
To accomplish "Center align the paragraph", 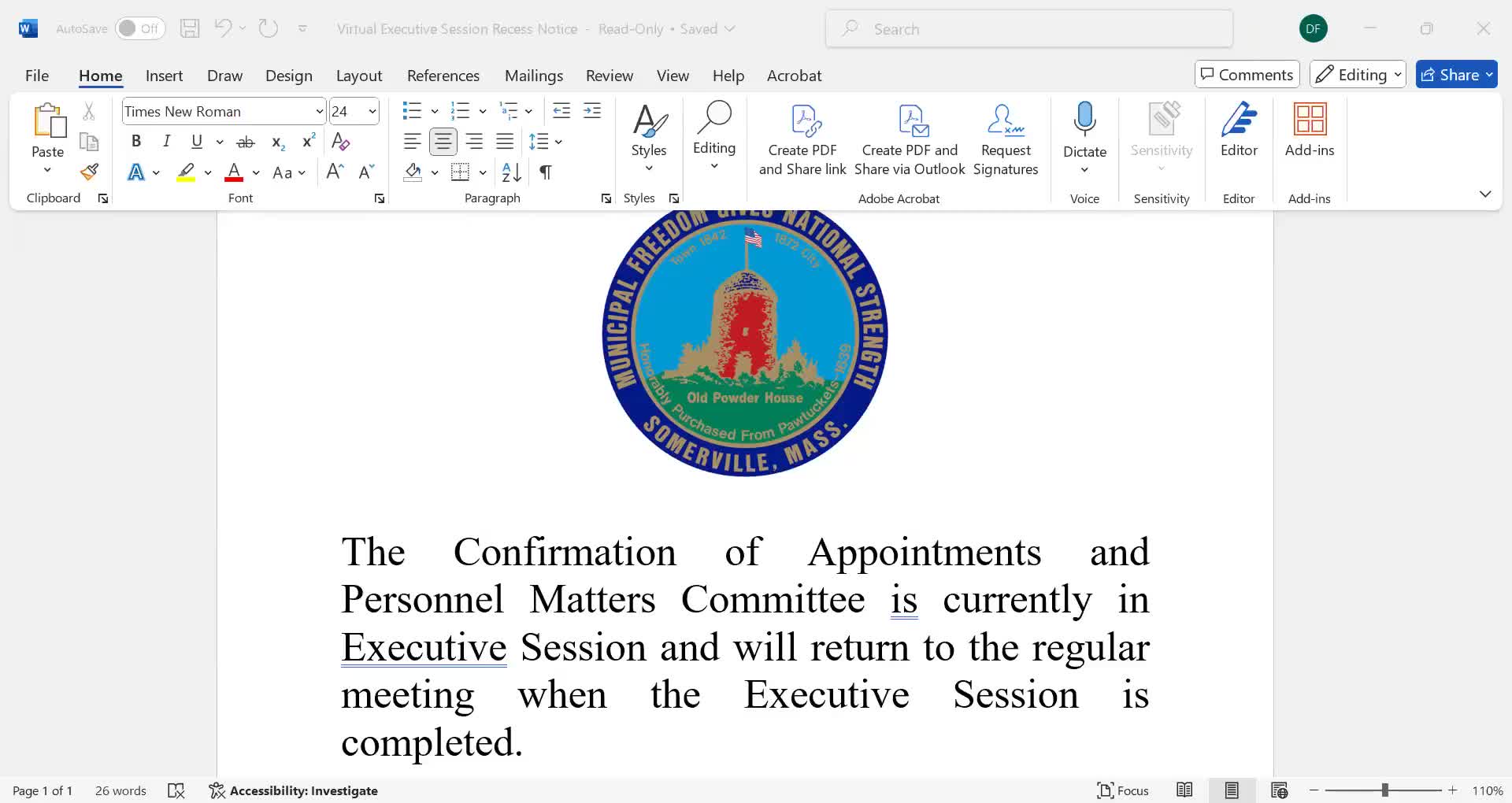I will coord(443,142).
